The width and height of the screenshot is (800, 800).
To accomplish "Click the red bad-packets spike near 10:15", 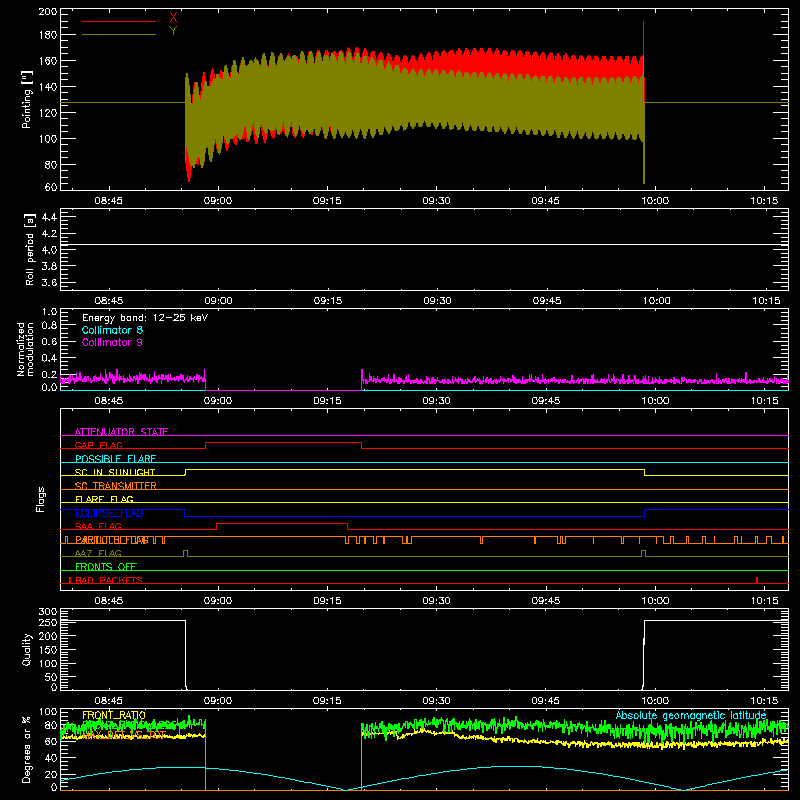I will point(757,580).
